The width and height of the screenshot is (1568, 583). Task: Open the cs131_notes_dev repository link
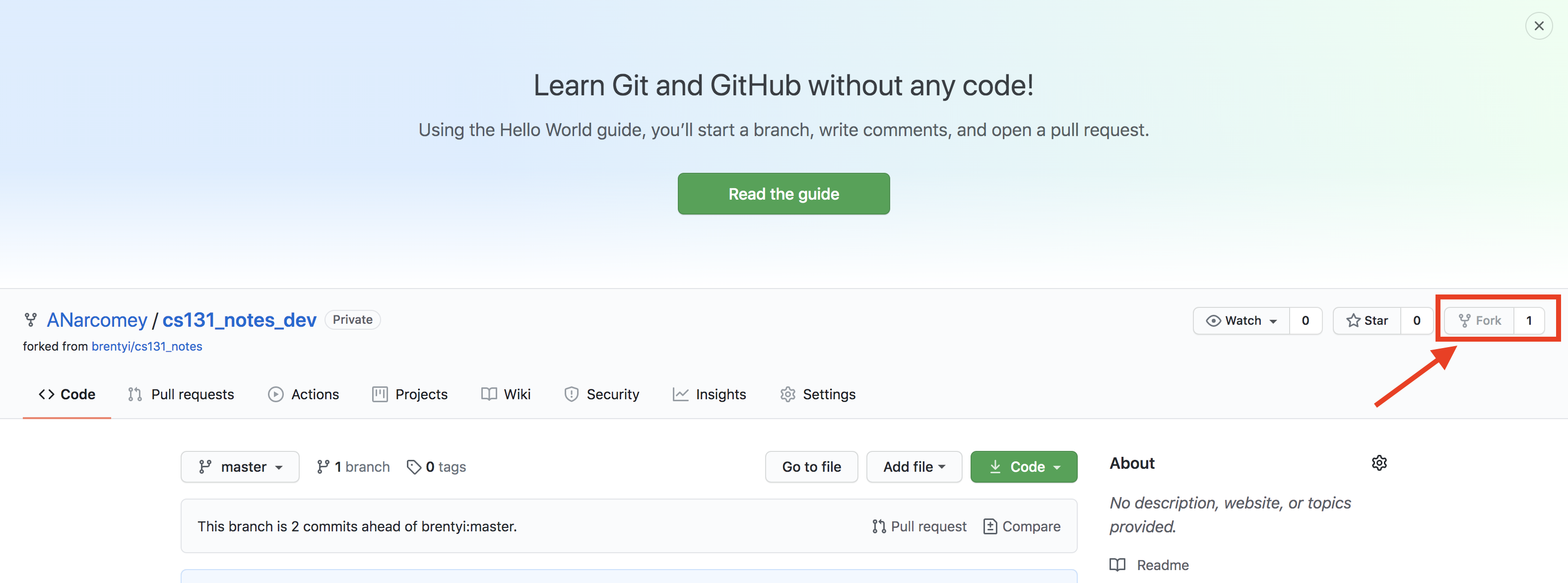click(239, 320)
